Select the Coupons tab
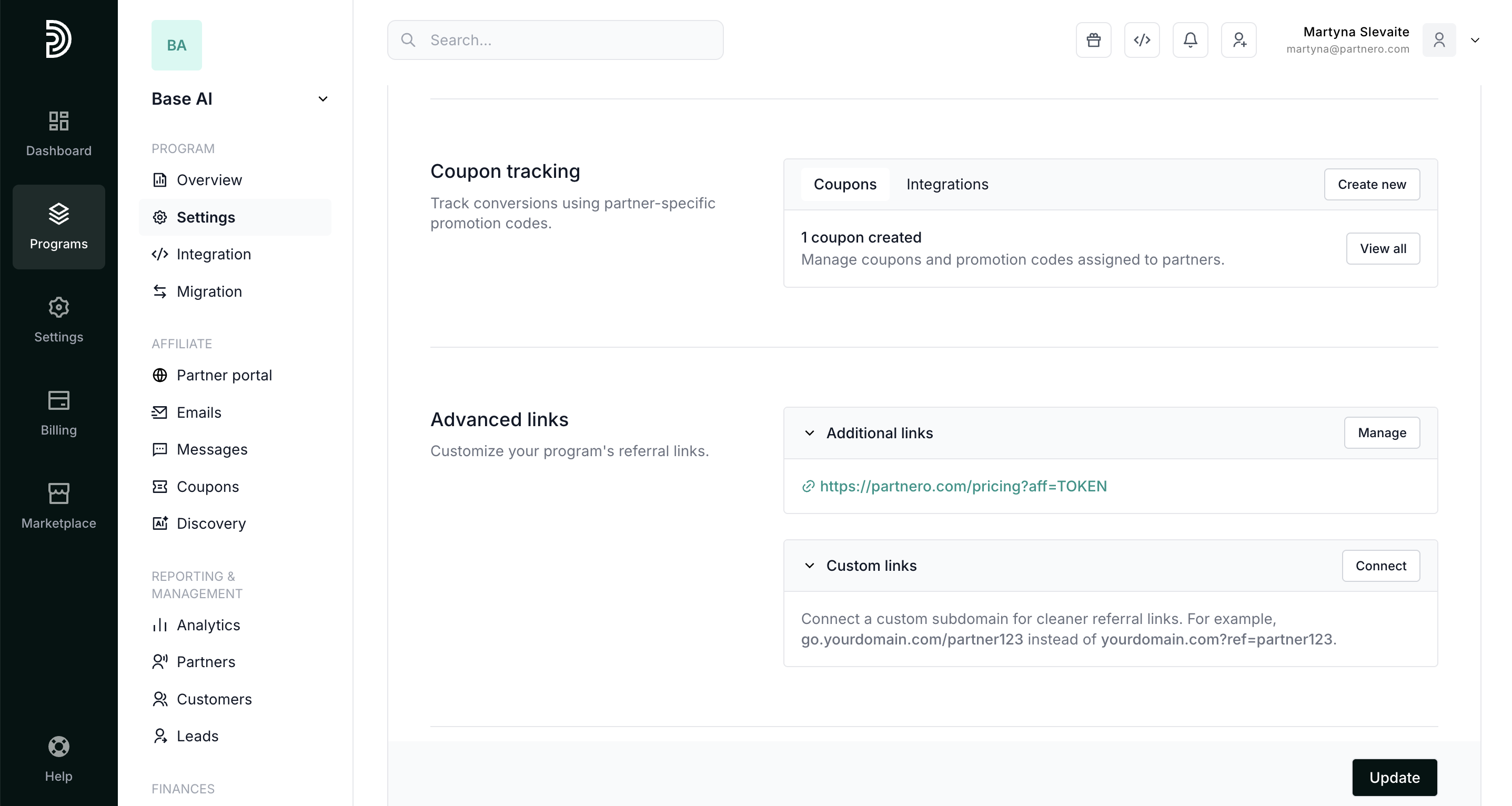Image resolution: width=1512 pixels, height=806 pixels. point(844,184)
